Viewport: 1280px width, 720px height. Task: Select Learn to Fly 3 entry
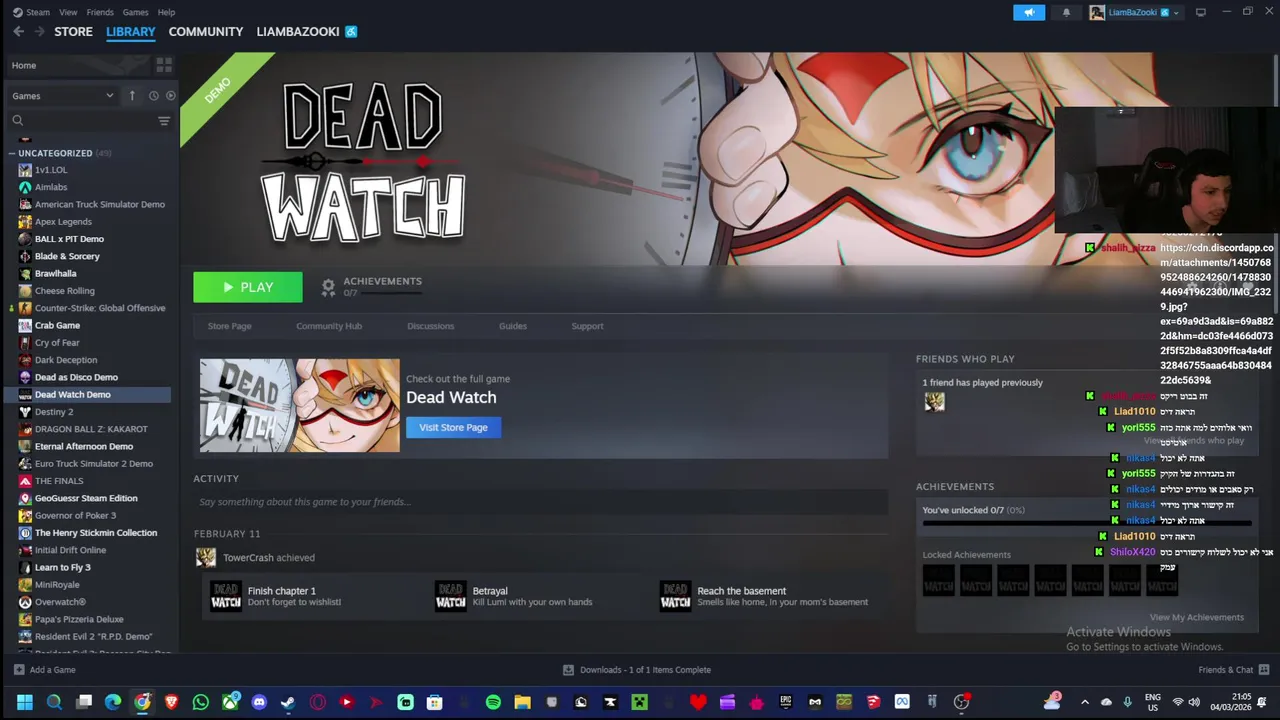point(62,567)
